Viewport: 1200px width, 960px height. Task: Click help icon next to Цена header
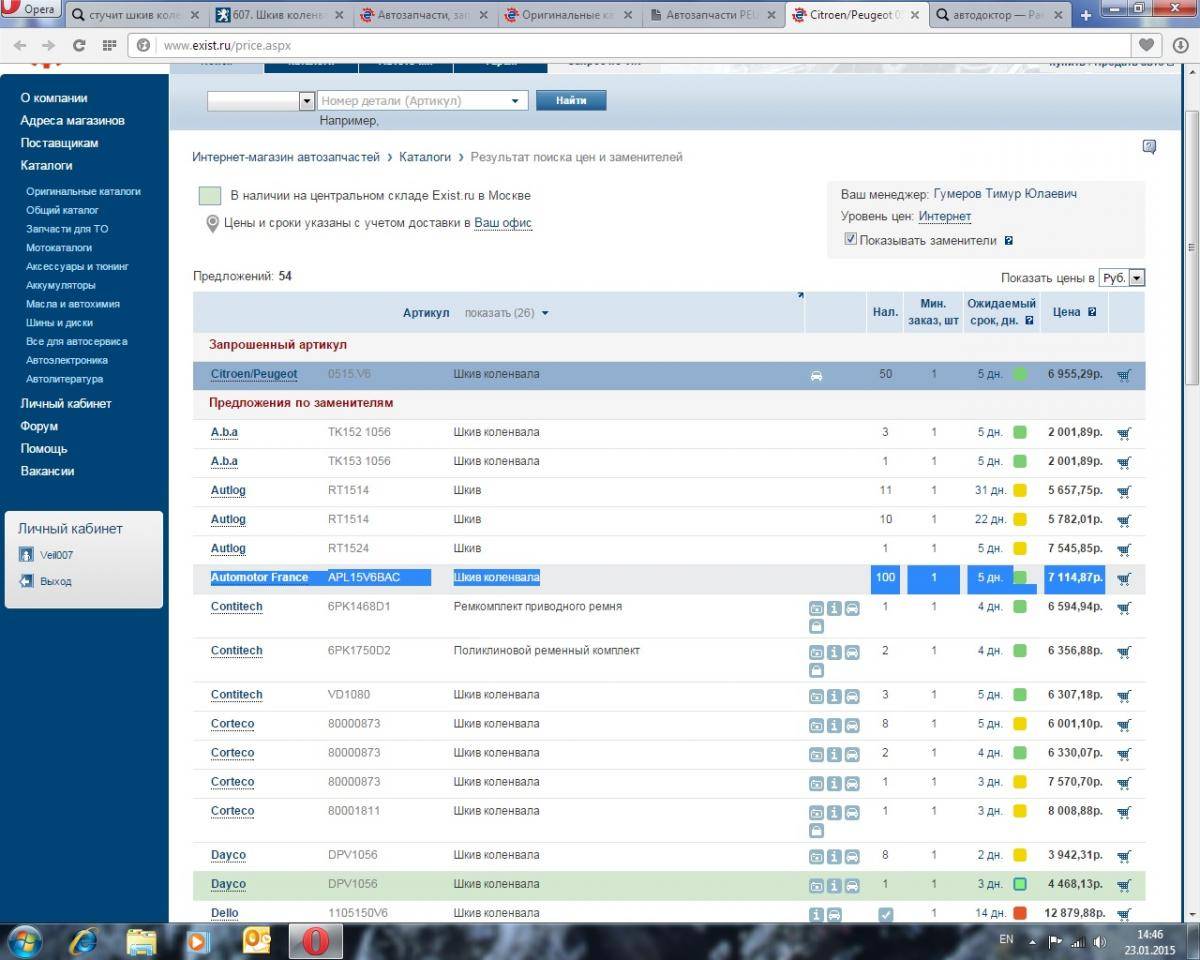(1092, 312)
